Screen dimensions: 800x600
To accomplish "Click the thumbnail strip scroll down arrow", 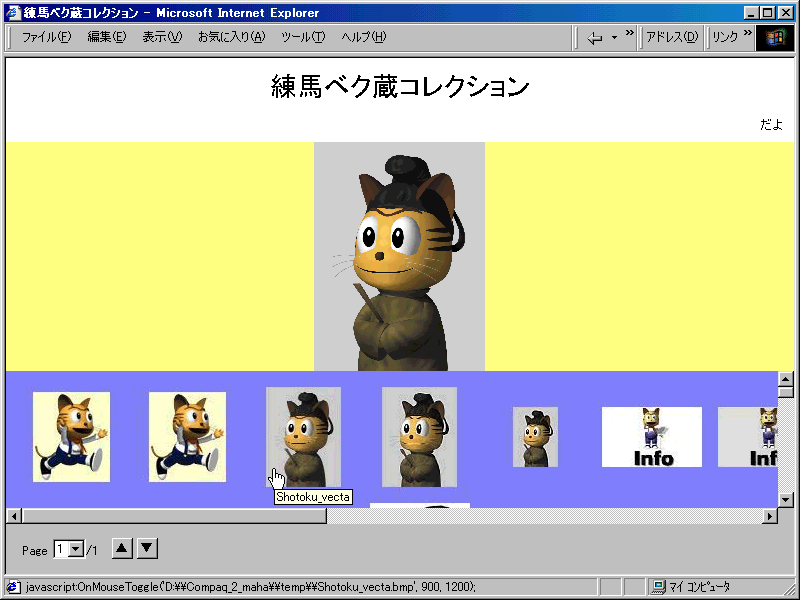I will (785, 499).
